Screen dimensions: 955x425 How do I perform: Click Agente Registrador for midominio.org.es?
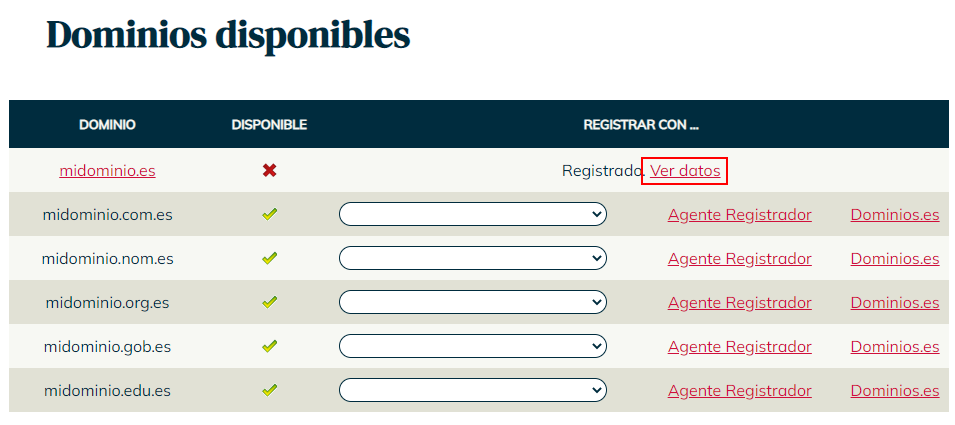739,302
